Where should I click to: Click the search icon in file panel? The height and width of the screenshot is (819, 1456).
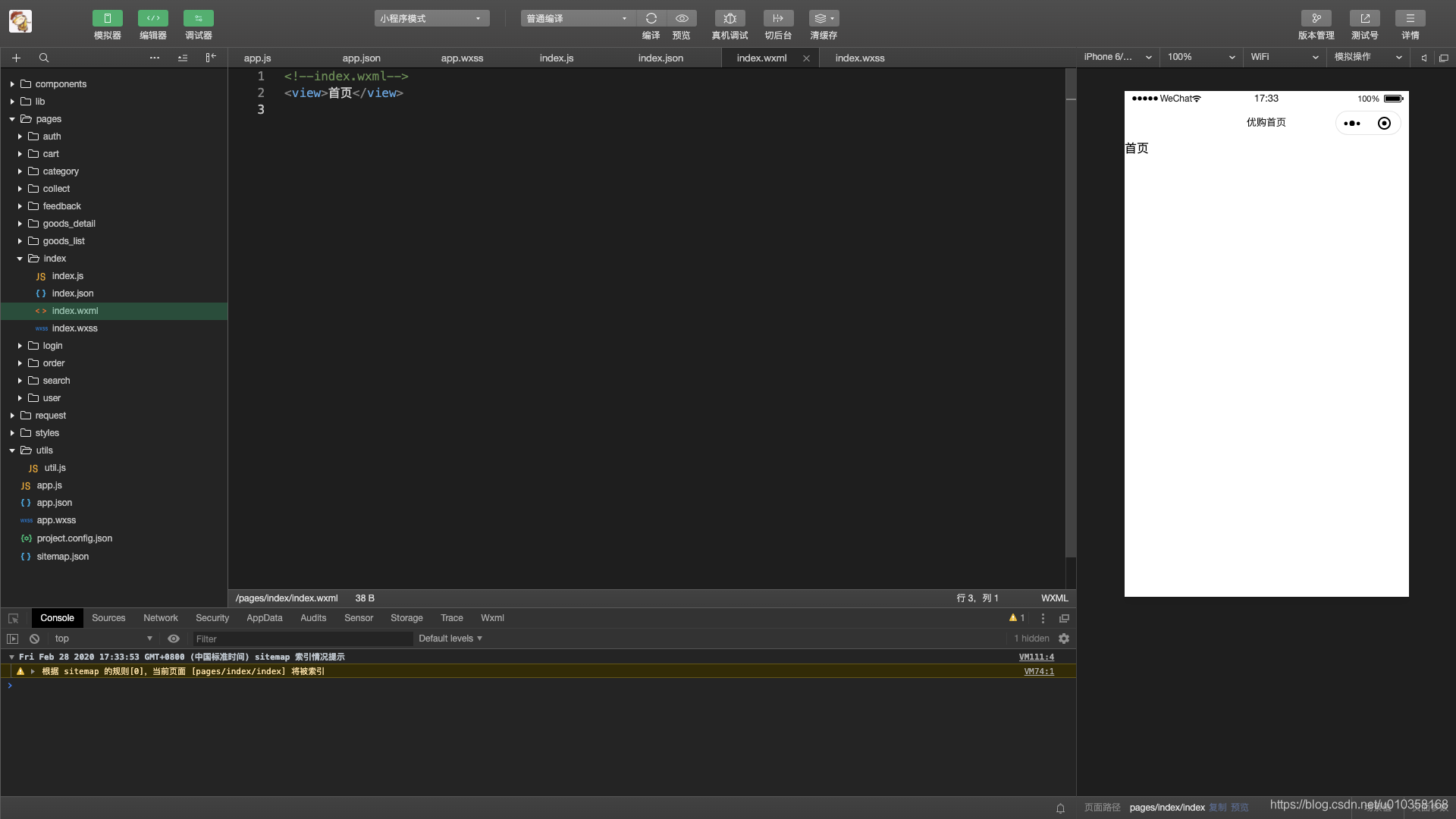pyautogui.click(x=44, y=58)
